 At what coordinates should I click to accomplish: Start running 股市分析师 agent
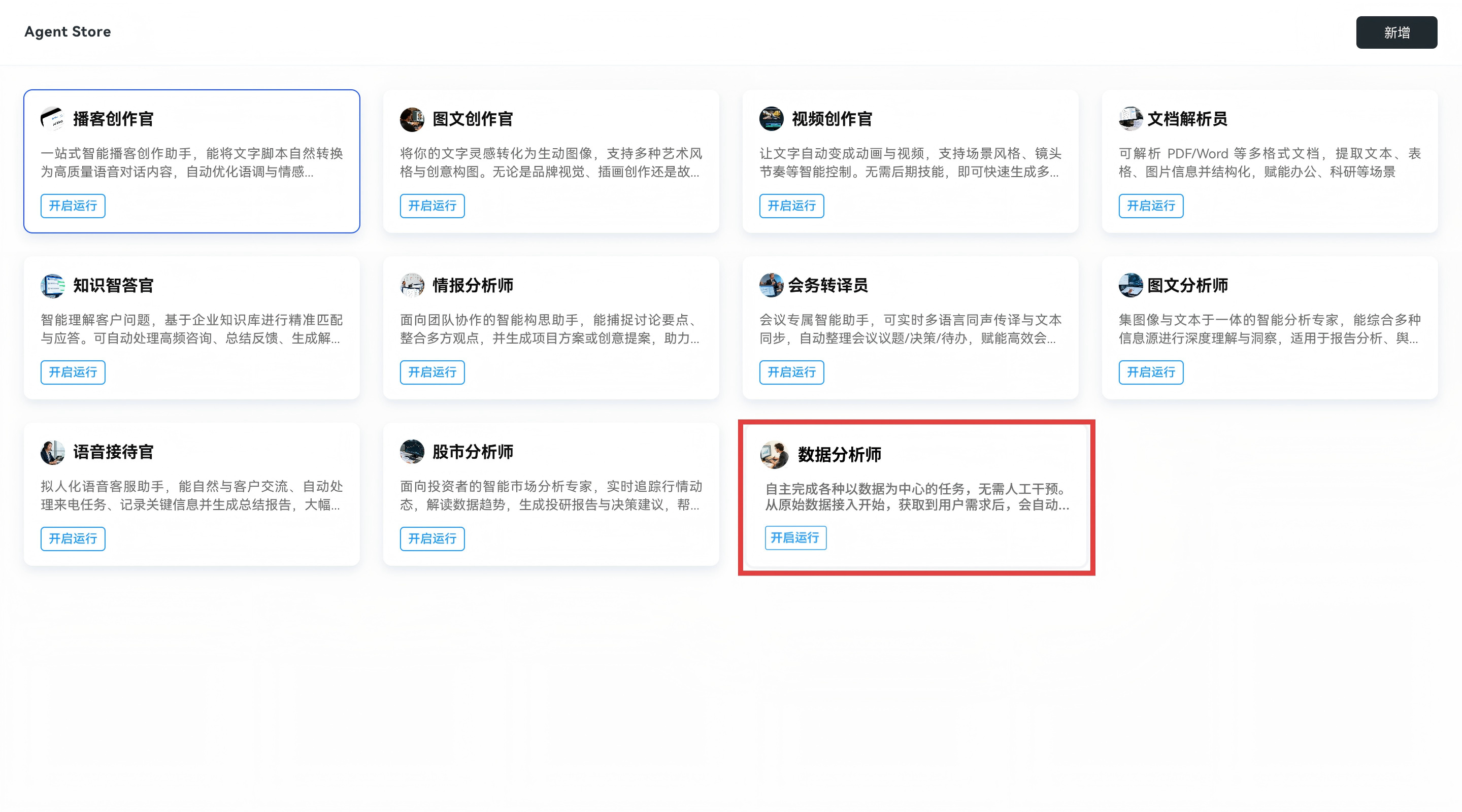pos(432,538)
